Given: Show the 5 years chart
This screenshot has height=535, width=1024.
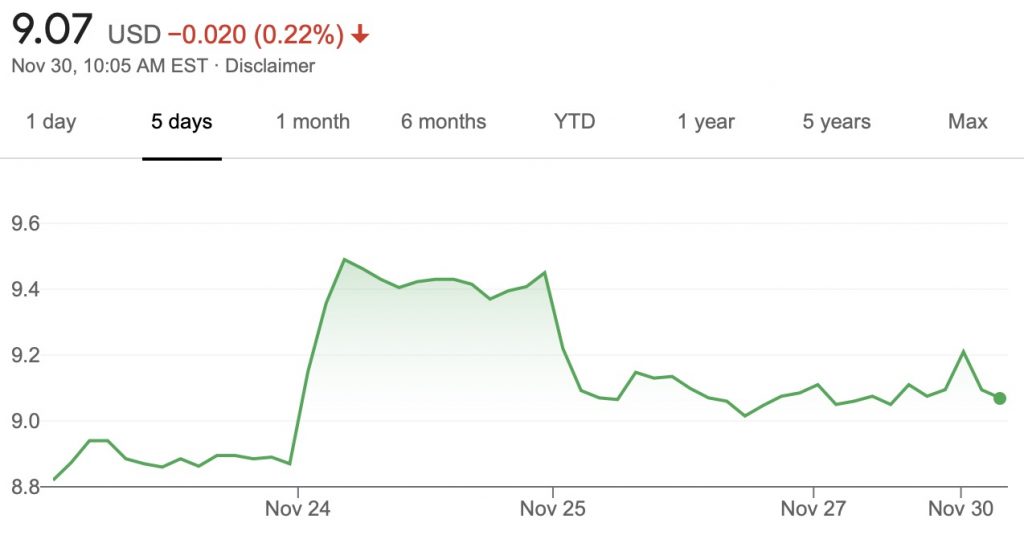Looking at the screenshot, I should tap(836, 122).
